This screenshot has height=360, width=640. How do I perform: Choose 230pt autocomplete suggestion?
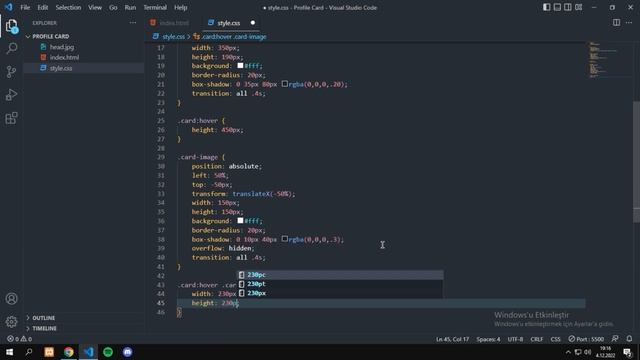tap(340, 284)
